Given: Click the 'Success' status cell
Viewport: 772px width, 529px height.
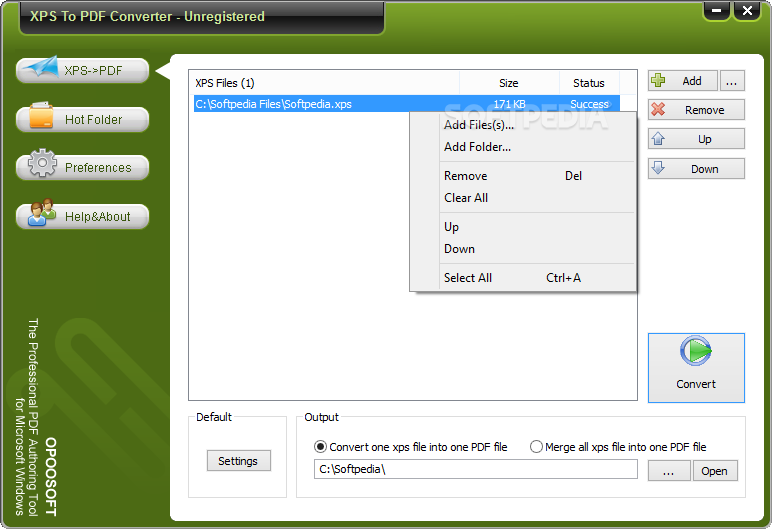Looking at the screenshot, I should point(590,104).
